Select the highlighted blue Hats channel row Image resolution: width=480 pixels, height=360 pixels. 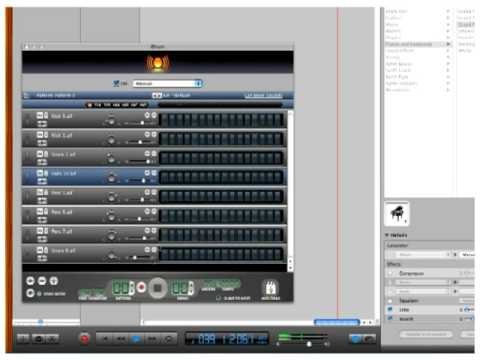pos(154,177)
